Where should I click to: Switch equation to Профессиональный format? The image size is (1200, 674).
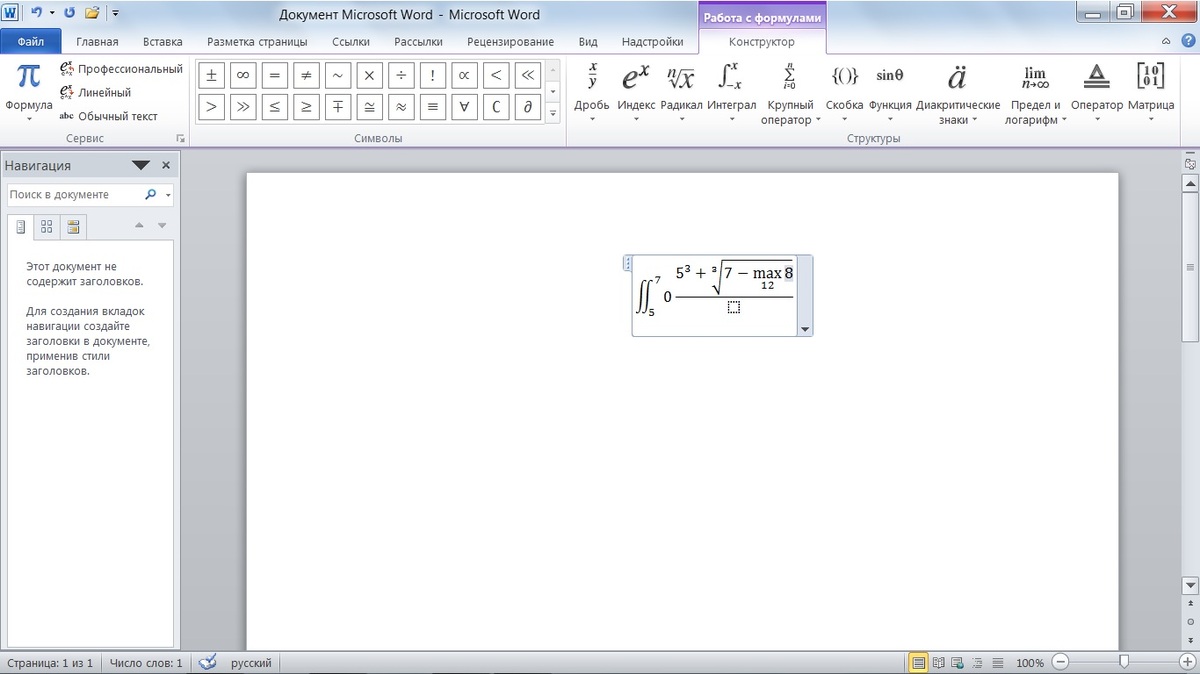point(121,69)
